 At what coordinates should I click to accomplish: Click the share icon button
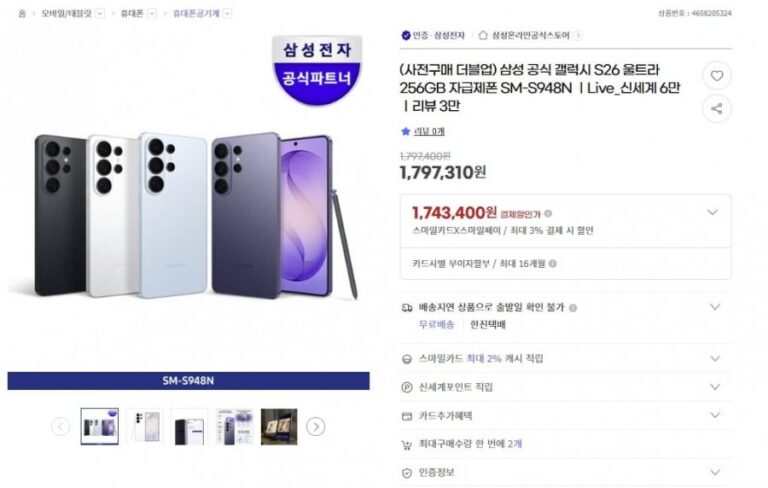(716, 109)
